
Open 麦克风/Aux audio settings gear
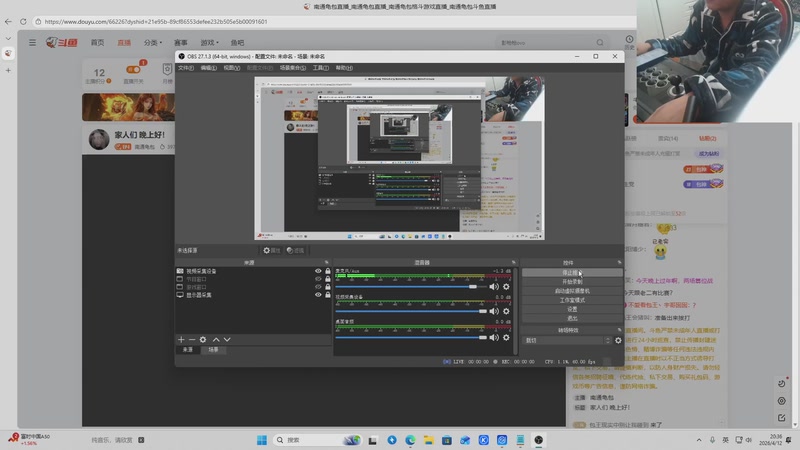pos(506,287)
